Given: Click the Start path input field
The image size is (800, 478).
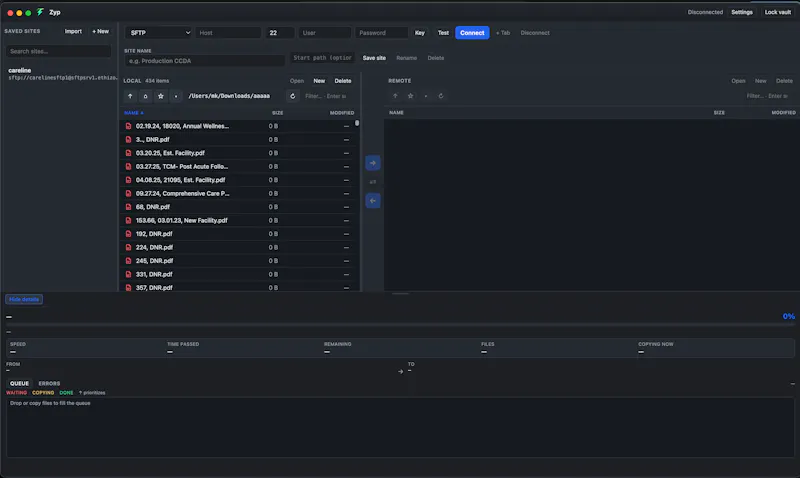Looking at the screenshot, I should (x=322, y=58).
